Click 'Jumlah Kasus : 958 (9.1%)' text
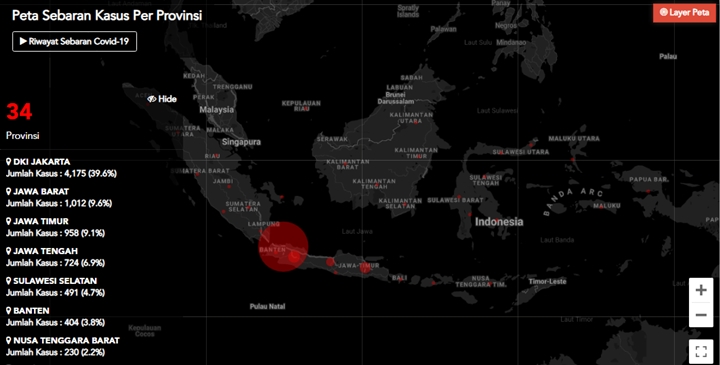Image resolution: width=720 pixels, height=365 pixels. [x=55, y=233]
